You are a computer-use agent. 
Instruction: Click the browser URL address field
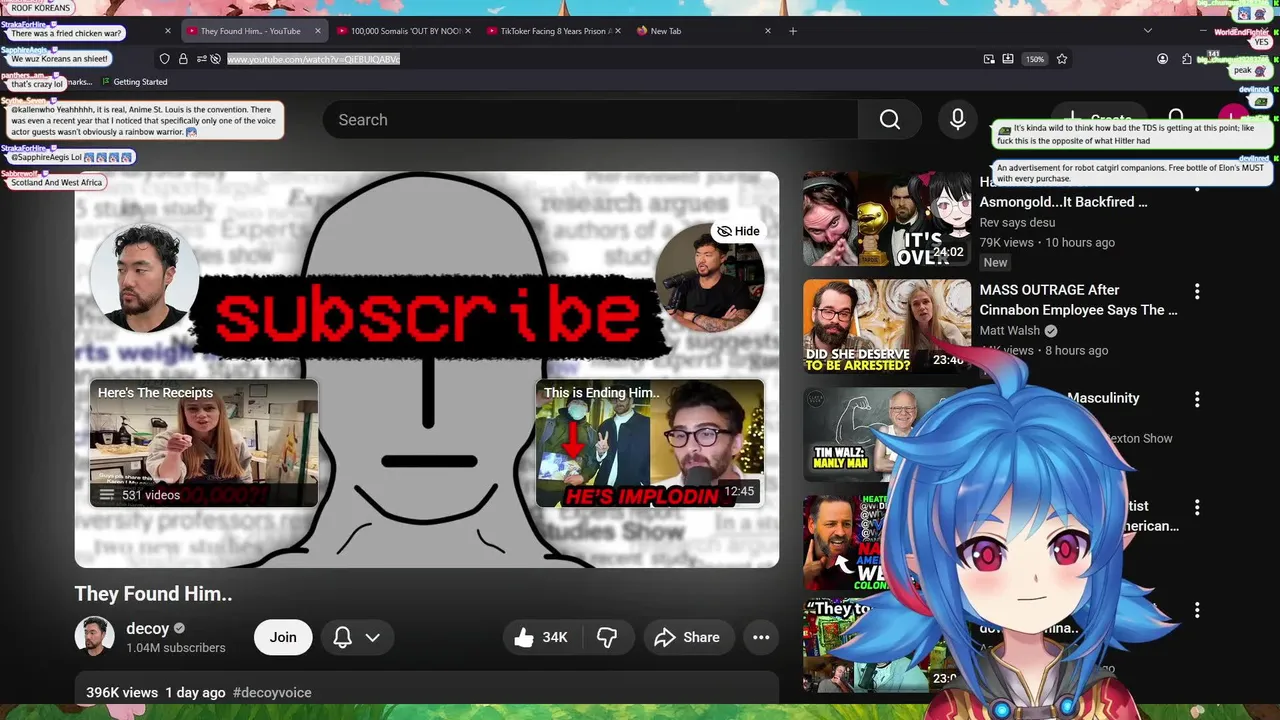[x=600, y=59]
